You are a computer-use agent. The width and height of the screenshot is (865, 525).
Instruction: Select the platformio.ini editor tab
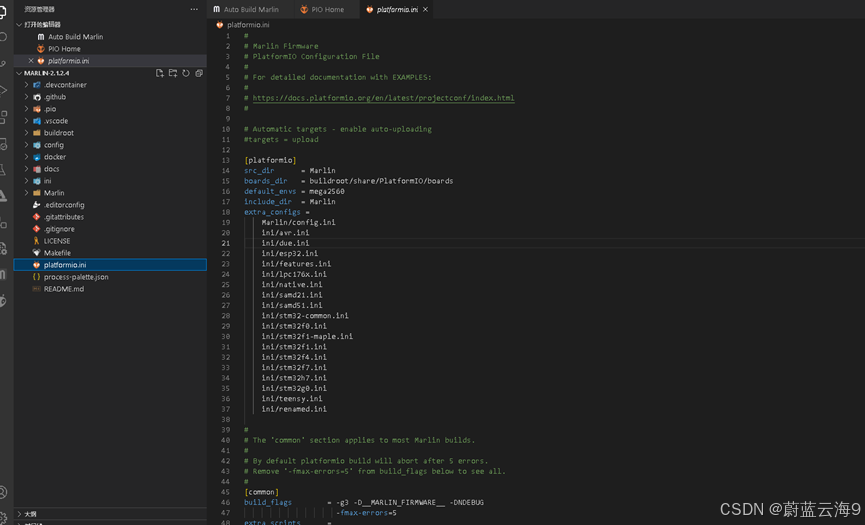pyautogui.click(x=397, y=9)
